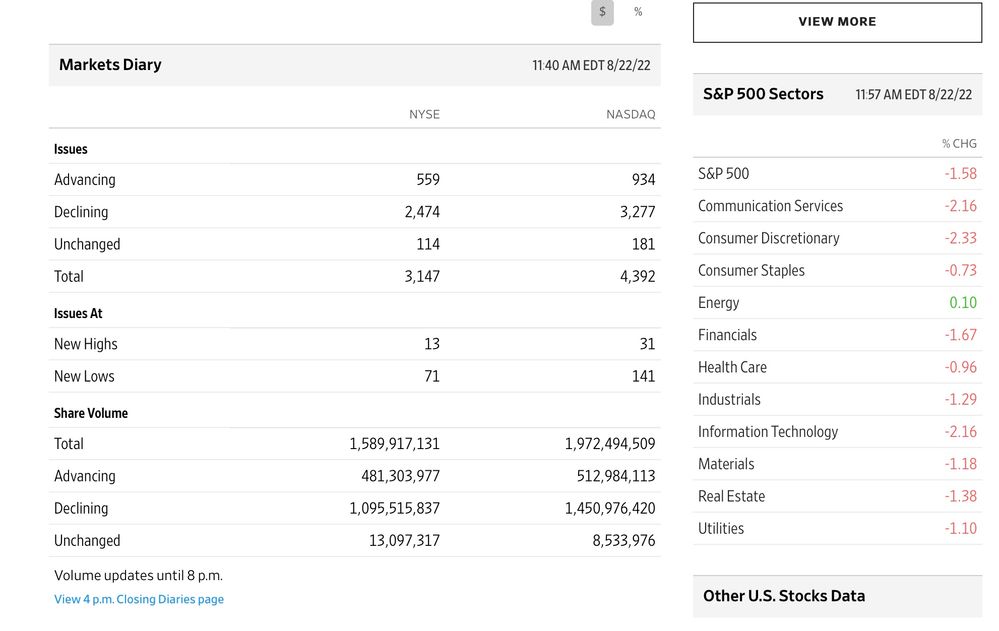Switch to dollar value display toggle
Image resolution: width=999 pixels, height=631 pixels.
[x=601, y=12]
